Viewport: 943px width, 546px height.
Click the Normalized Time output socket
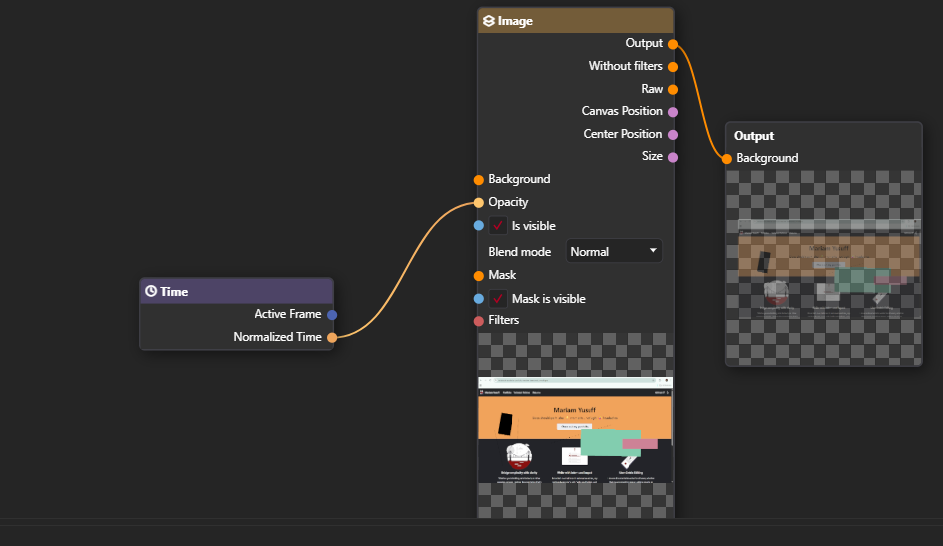pos(332,338)
